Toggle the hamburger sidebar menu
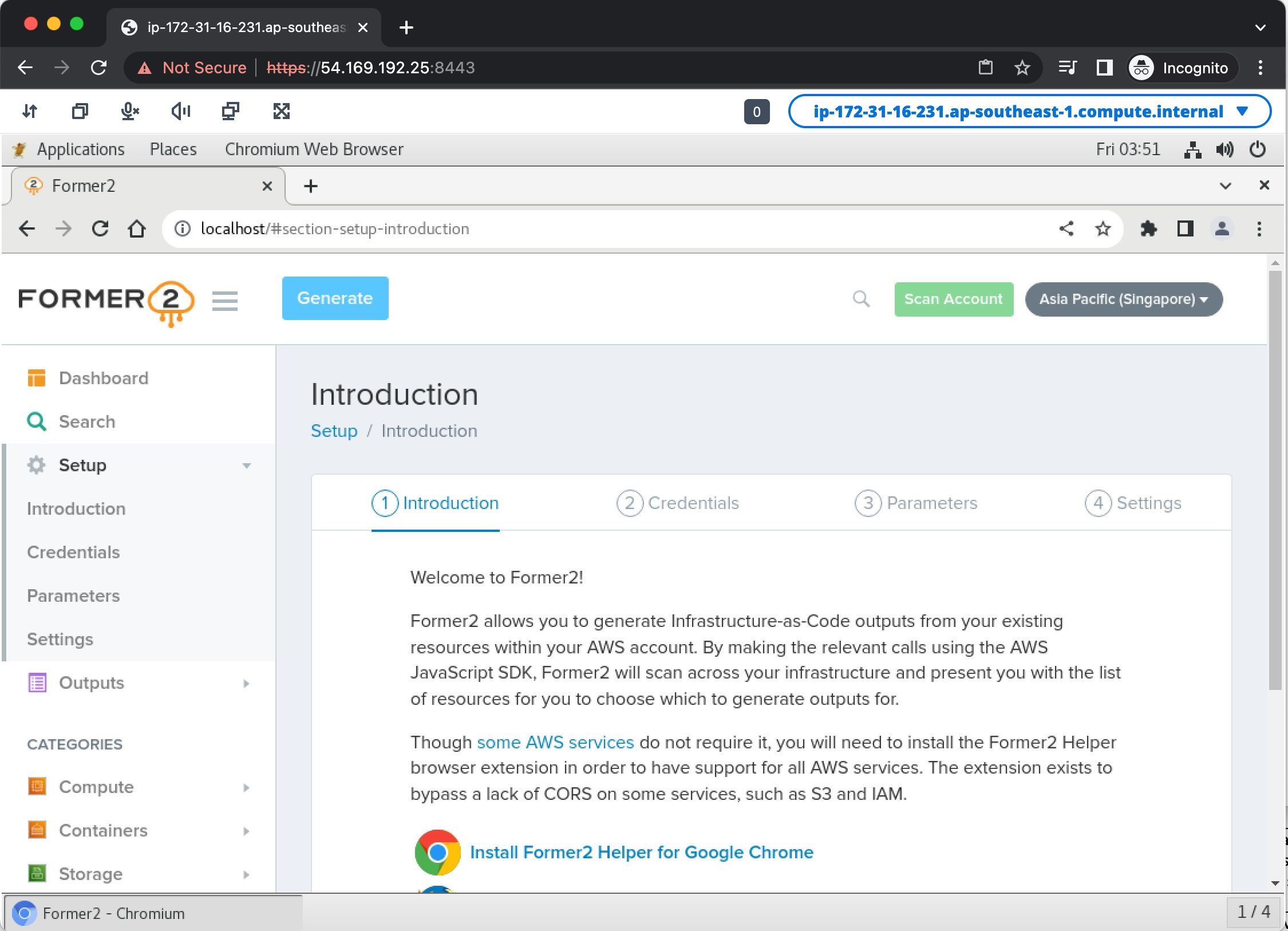Viewport: 1288px width, 931px height. [x=225, y=301]
